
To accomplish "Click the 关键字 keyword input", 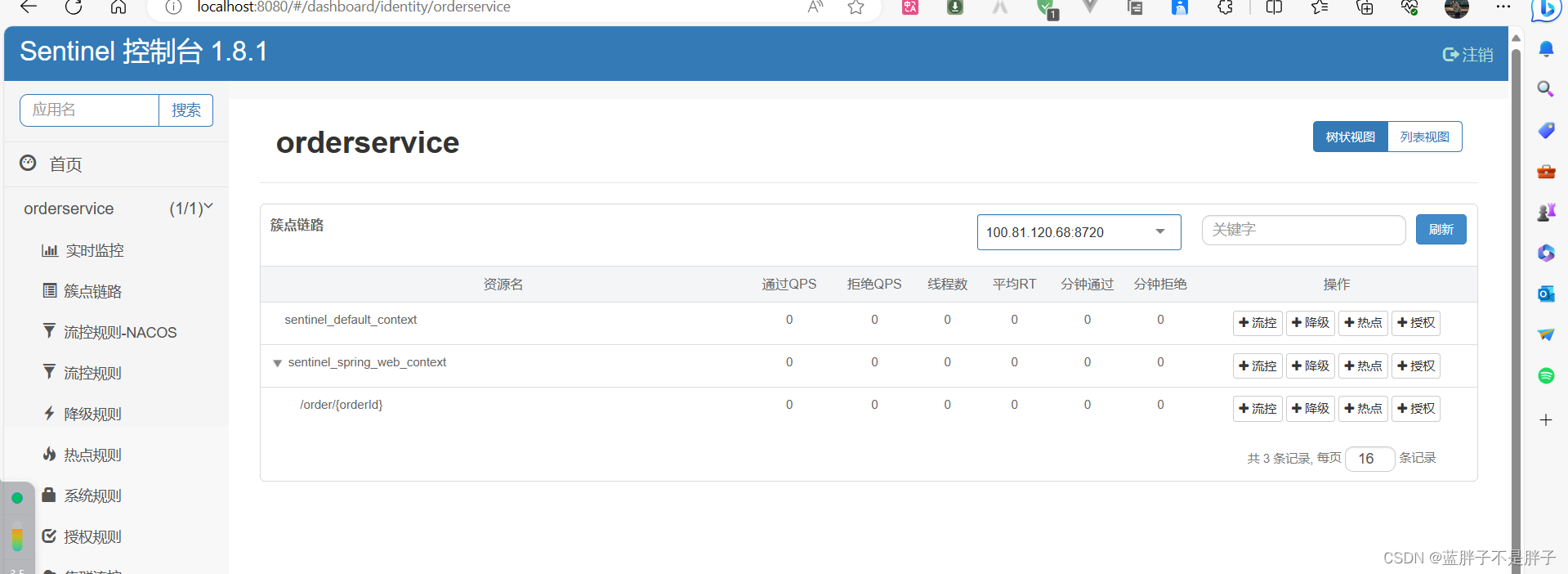I will point(1303,230).
